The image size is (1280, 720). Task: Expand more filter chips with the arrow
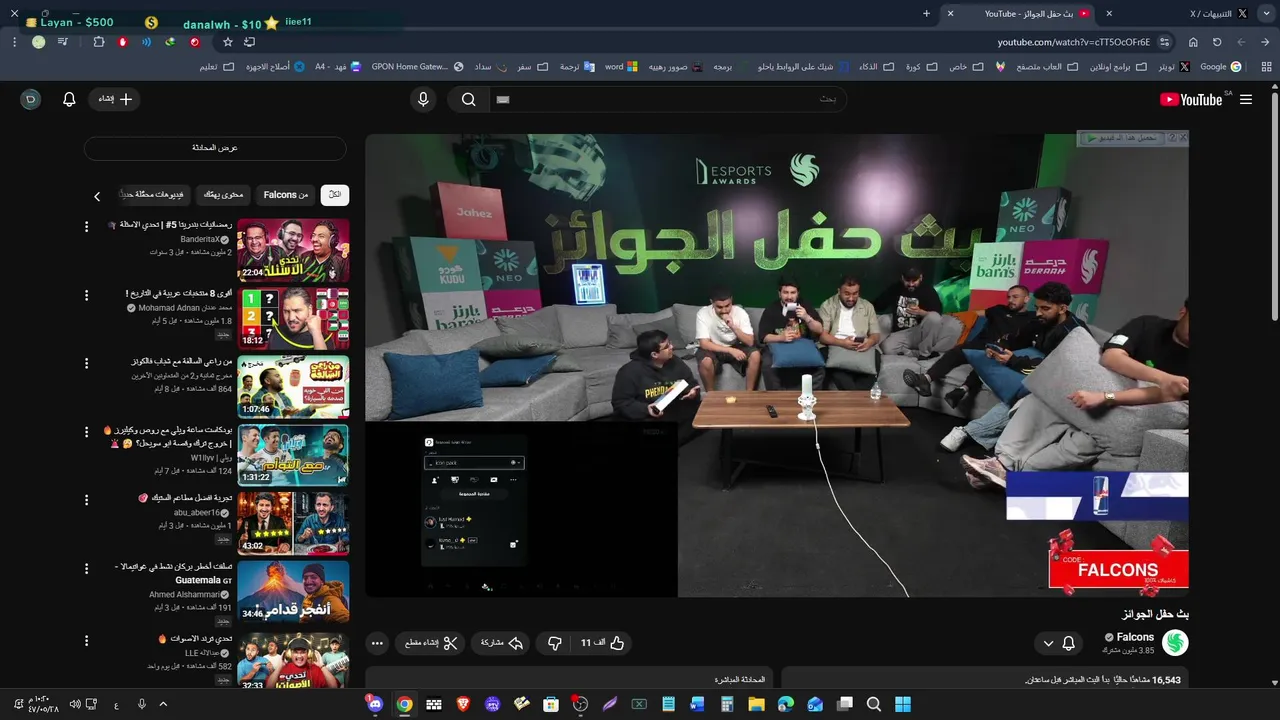click(x=97, y=196)
